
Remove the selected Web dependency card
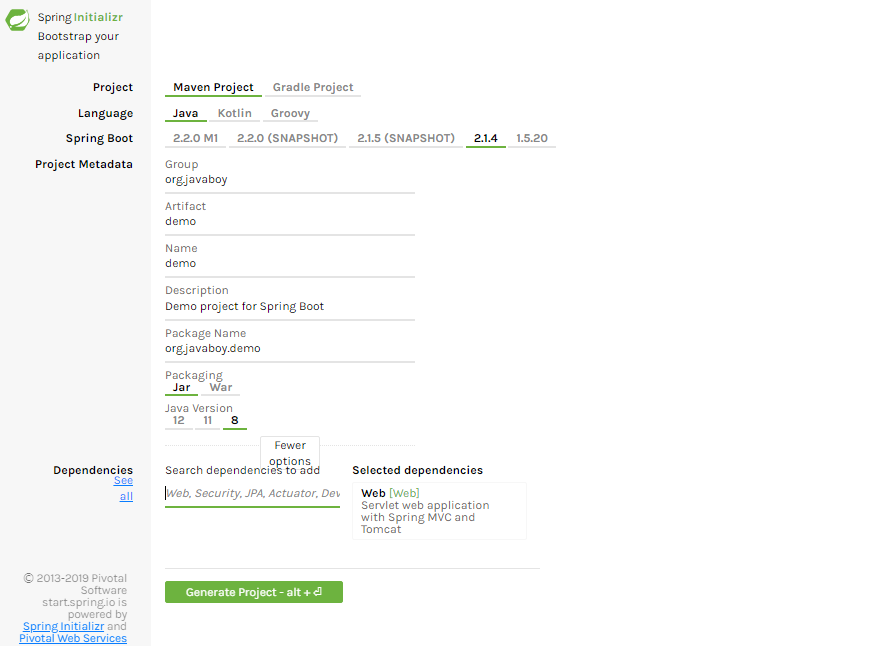[439, 511]
